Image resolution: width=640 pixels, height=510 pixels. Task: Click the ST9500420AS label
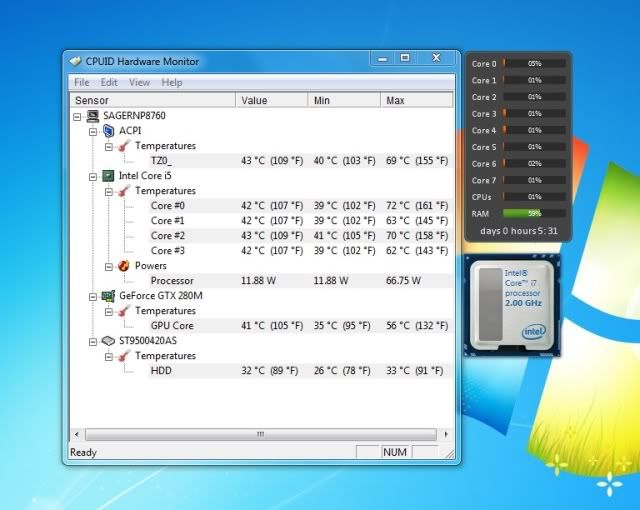(148, 341)
